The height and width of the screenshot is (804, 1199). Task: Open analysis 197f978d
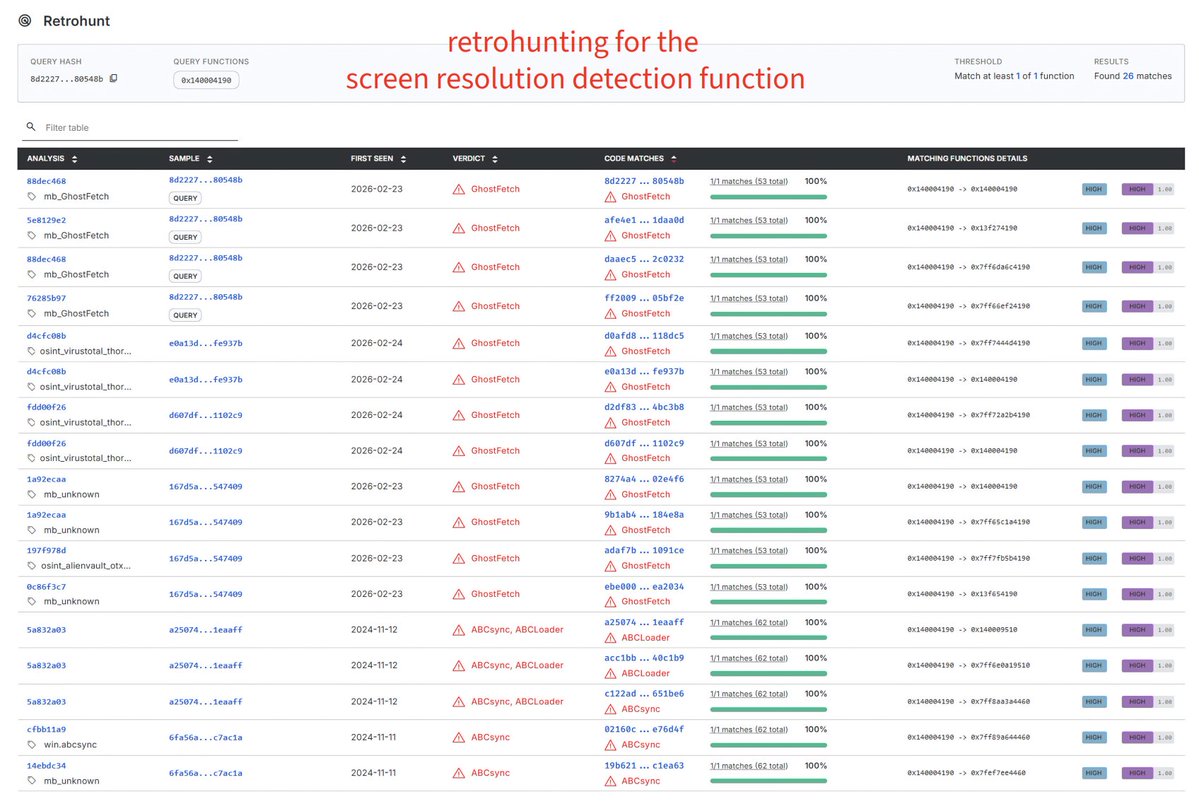click(46, 551)
